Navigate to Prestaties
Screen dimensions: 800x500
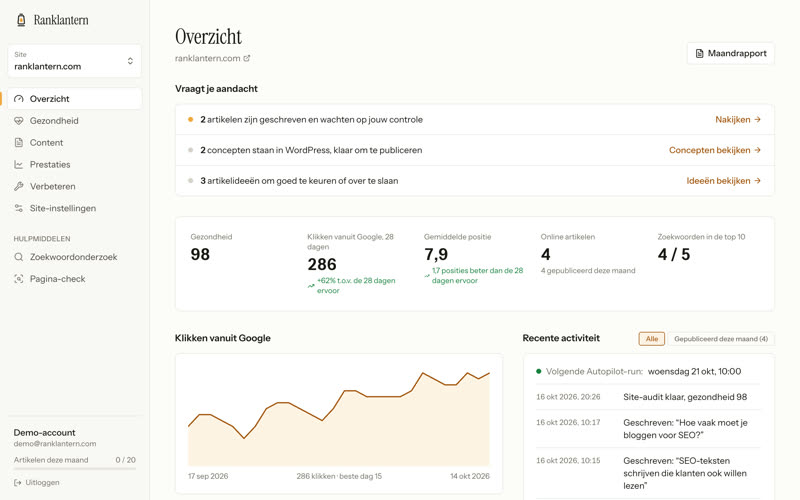point(74,165)
